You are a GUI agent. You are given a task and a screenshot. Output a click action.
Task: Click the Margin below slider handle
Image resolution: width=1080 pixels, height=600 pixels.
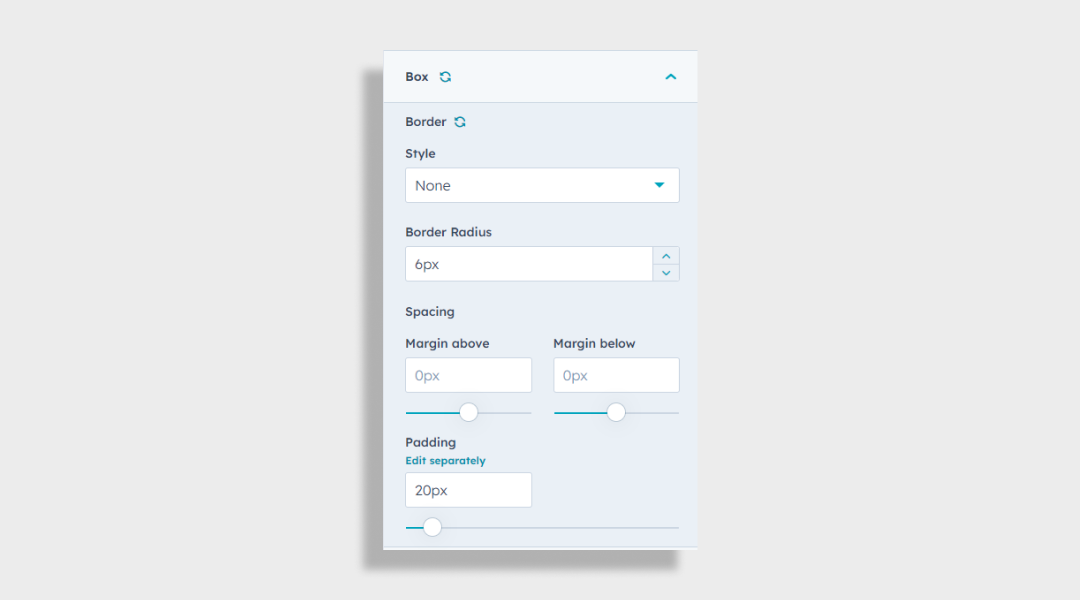coord(616,412)
